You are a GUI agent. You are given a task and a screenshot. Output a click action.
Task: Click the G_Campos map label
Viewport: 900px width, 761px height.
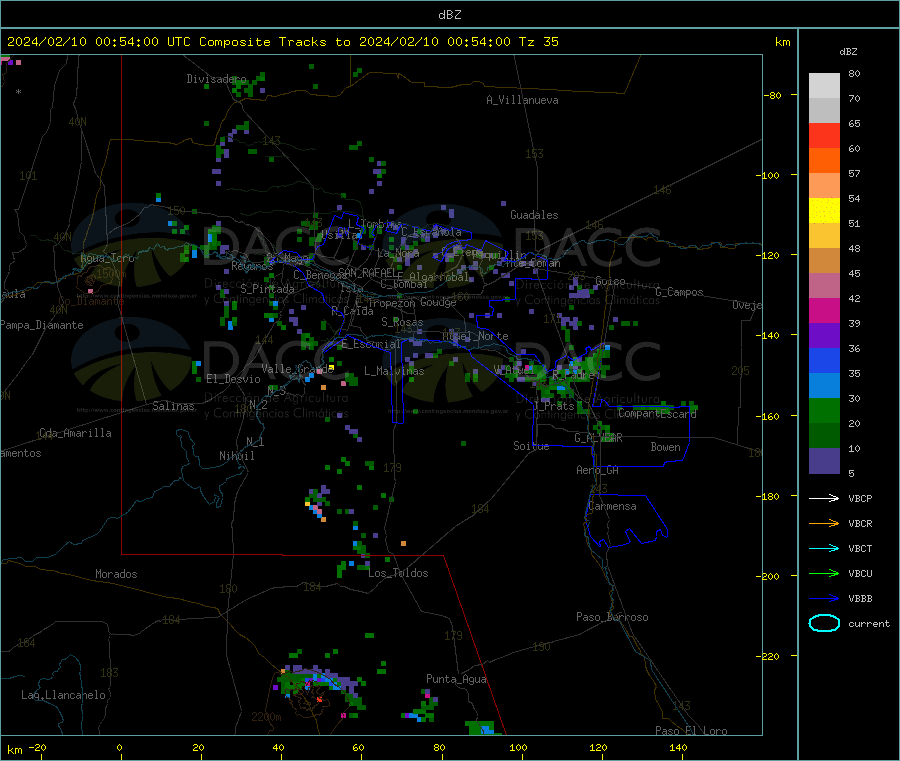(679, 292)
